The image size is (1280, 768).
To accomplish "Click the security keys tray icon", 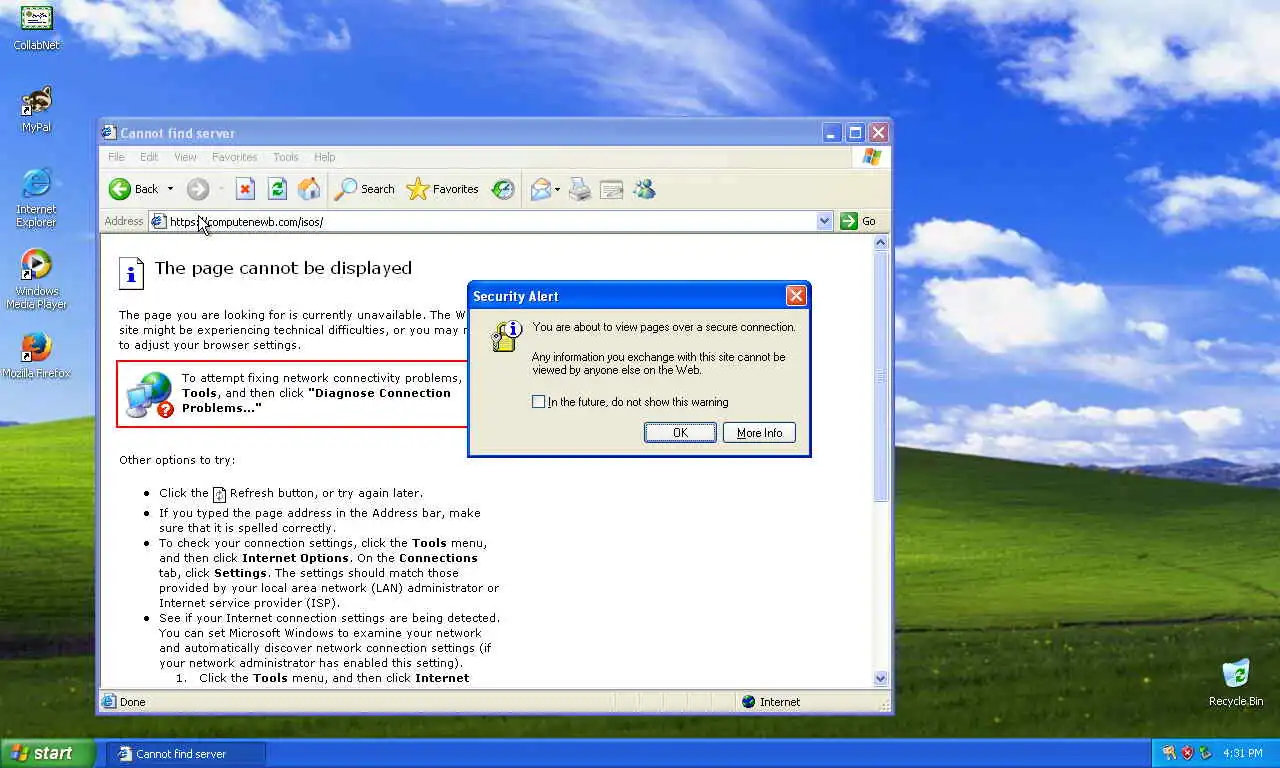I will [1168, 753].
